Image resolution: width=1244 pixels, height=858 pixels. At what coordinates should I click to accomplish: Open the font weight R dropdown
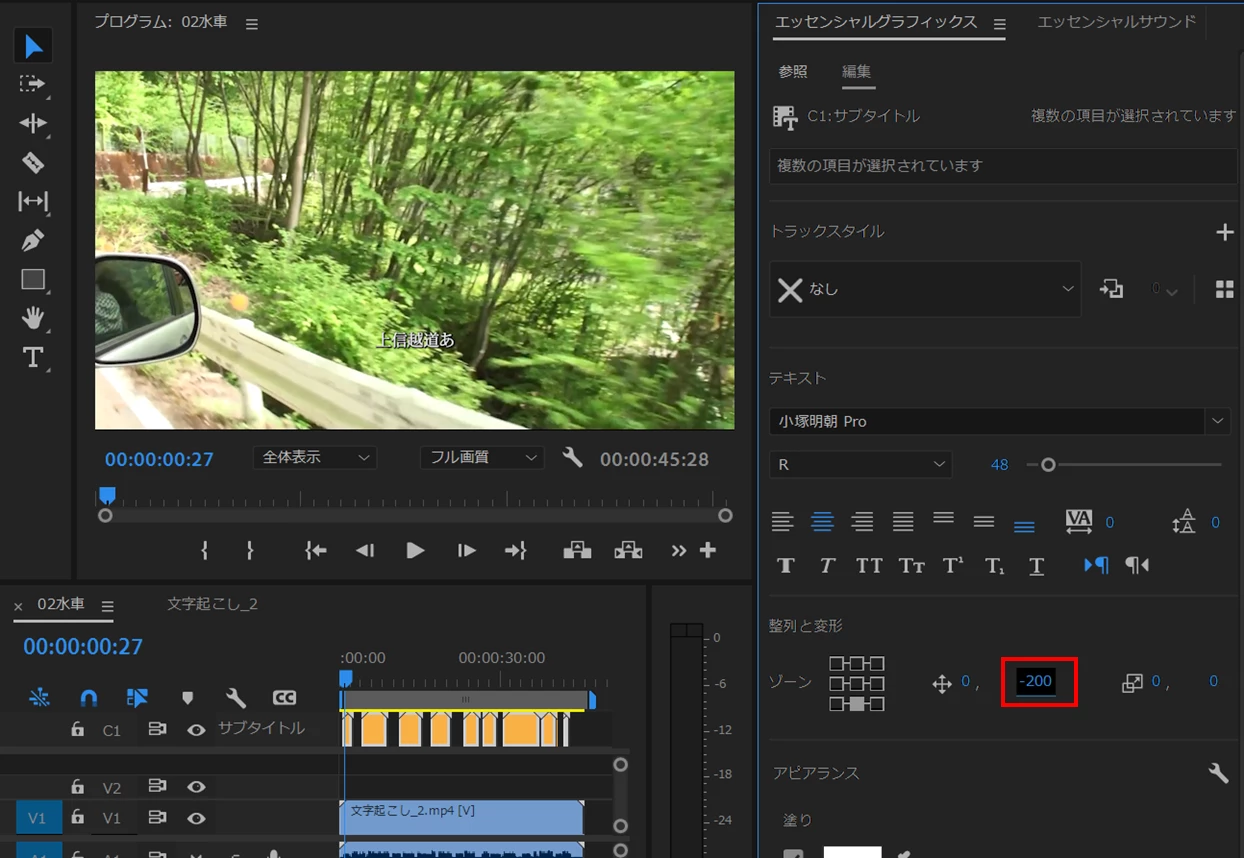(861, 464)
